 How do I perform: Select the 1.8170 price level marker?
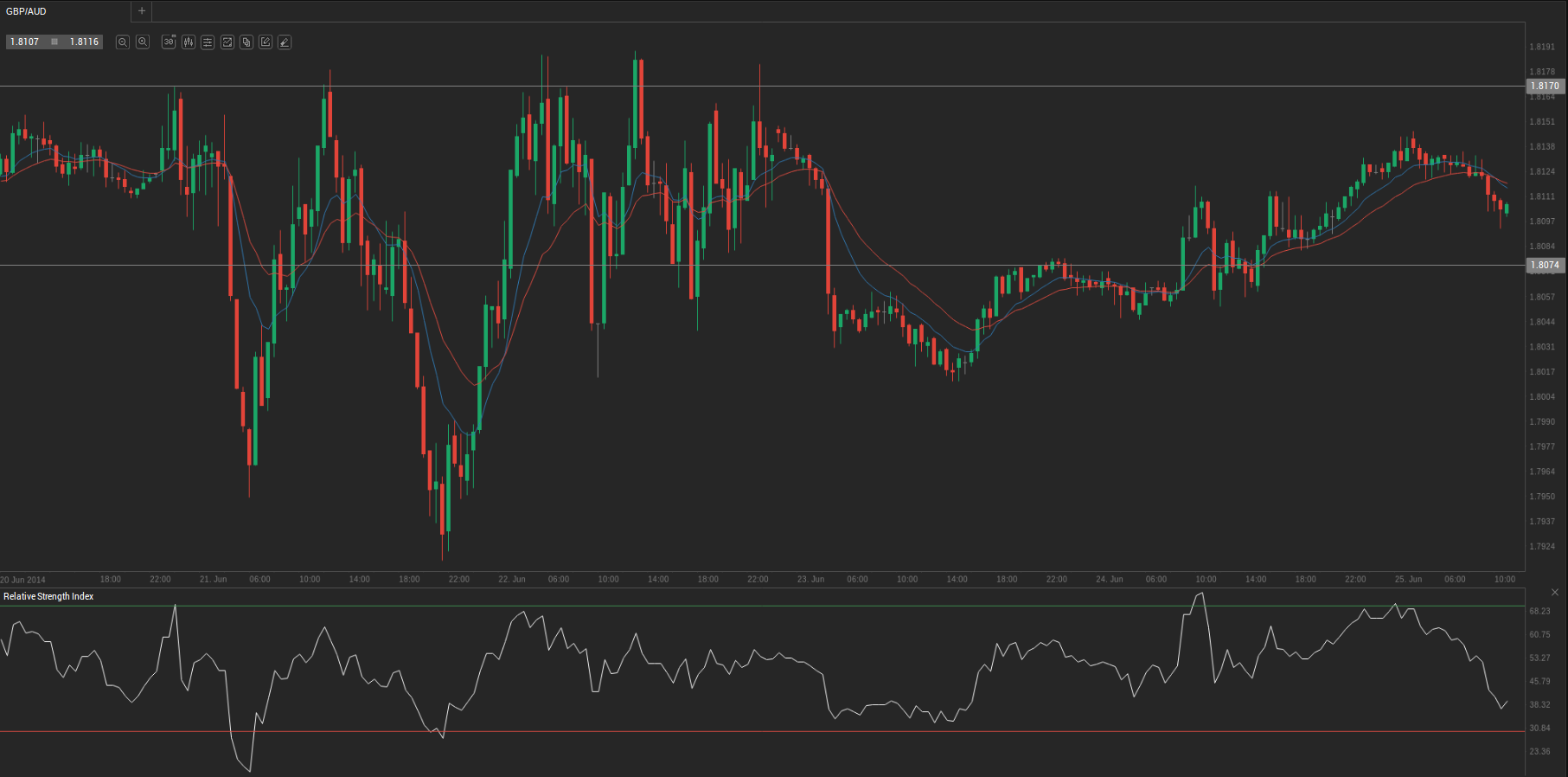click(x=1545, y=86)
